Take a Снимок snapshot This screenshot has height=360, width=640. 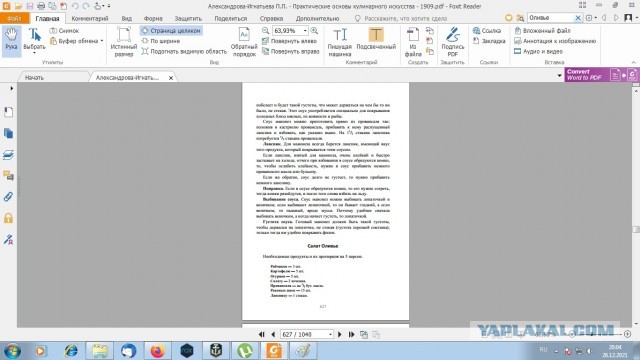point(64,31)
